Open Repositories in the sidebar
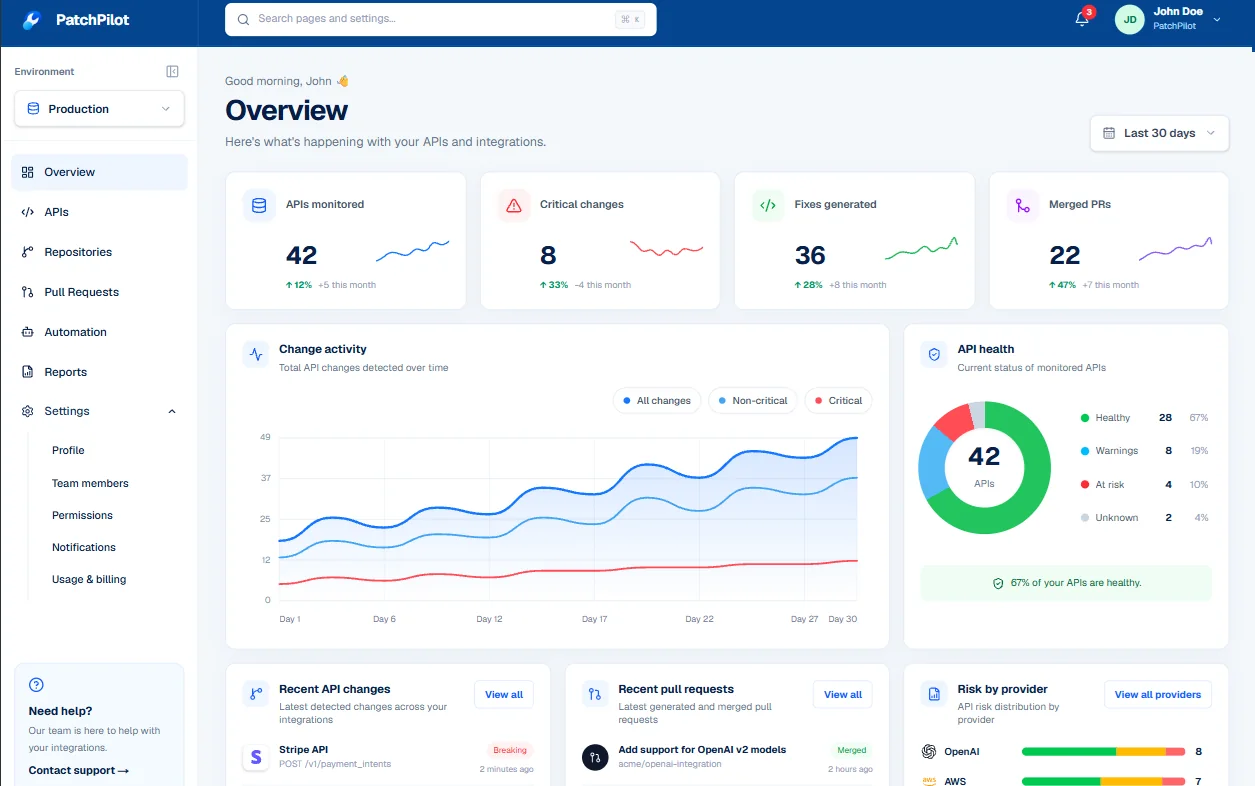1255x786 pixels. click(99, 252)
